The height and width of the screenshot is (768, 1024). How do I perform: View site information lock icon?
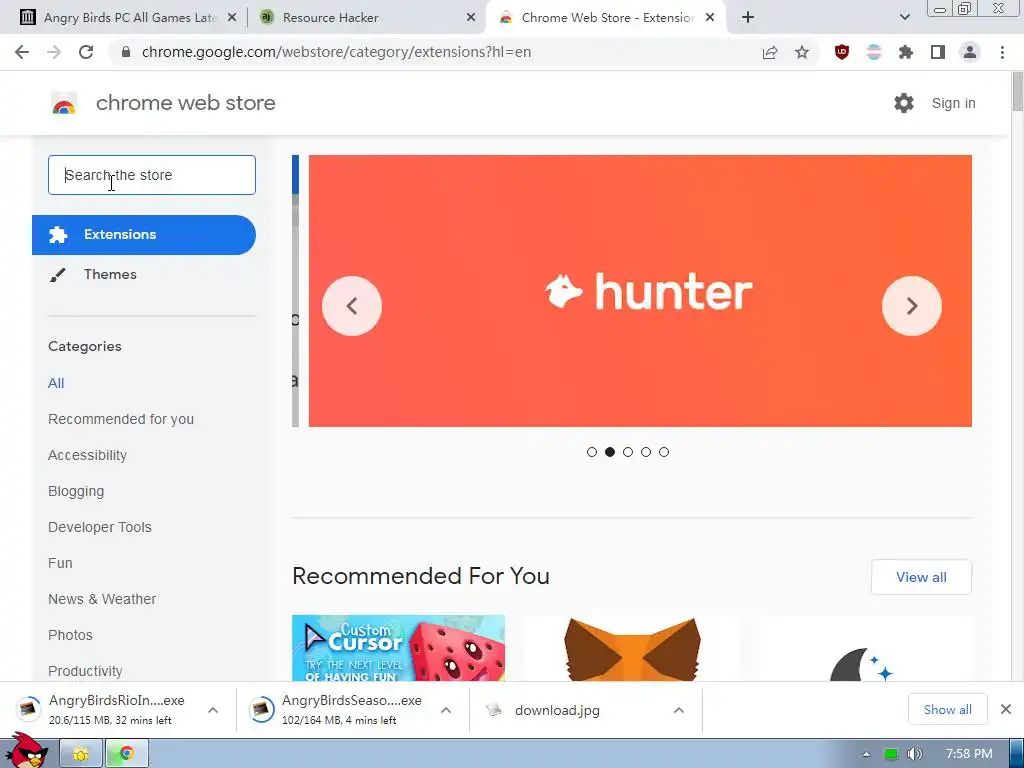pyautogui.click(x=126, y=52)
